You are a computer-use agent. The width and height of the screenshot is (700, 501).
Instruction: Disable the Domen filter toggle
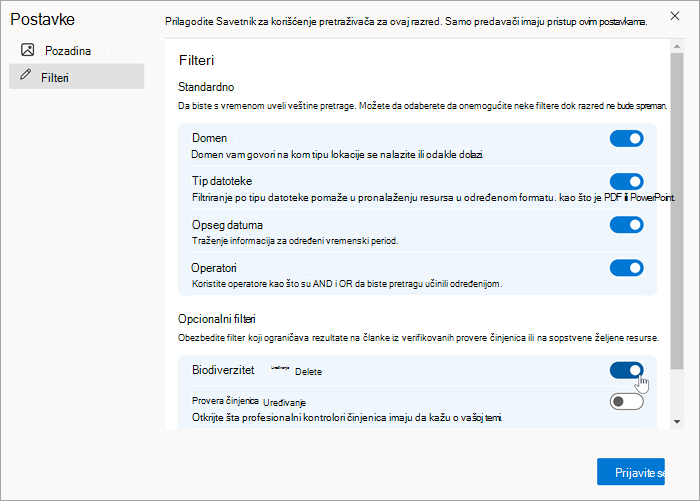pyautogui.click(x=626, y=139)
